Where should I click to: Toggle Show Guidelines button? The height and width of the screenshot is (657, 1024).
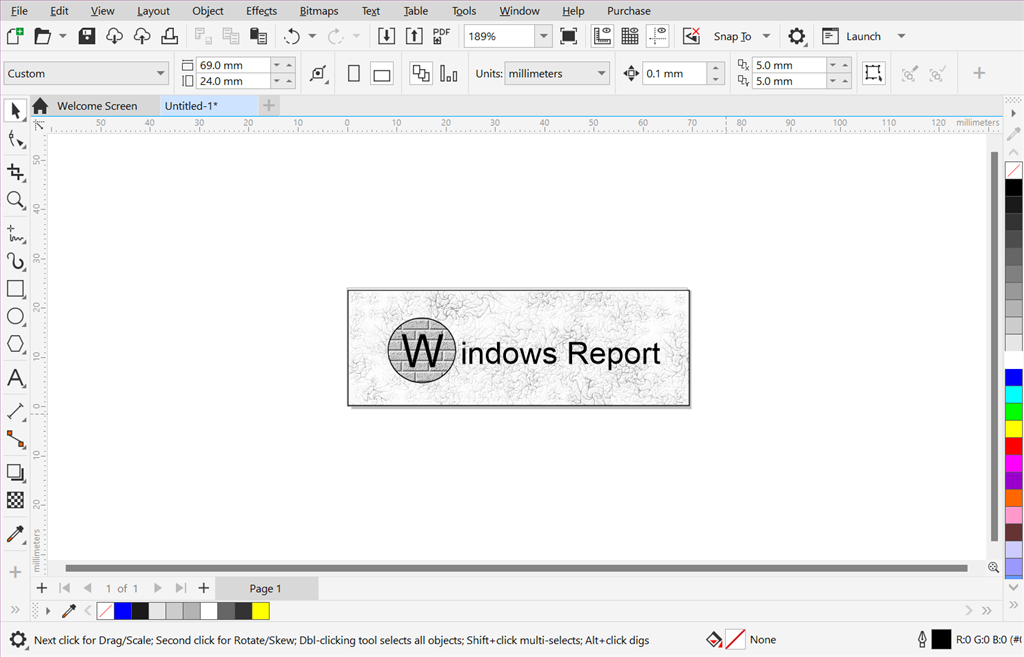(x=658, y=36)
